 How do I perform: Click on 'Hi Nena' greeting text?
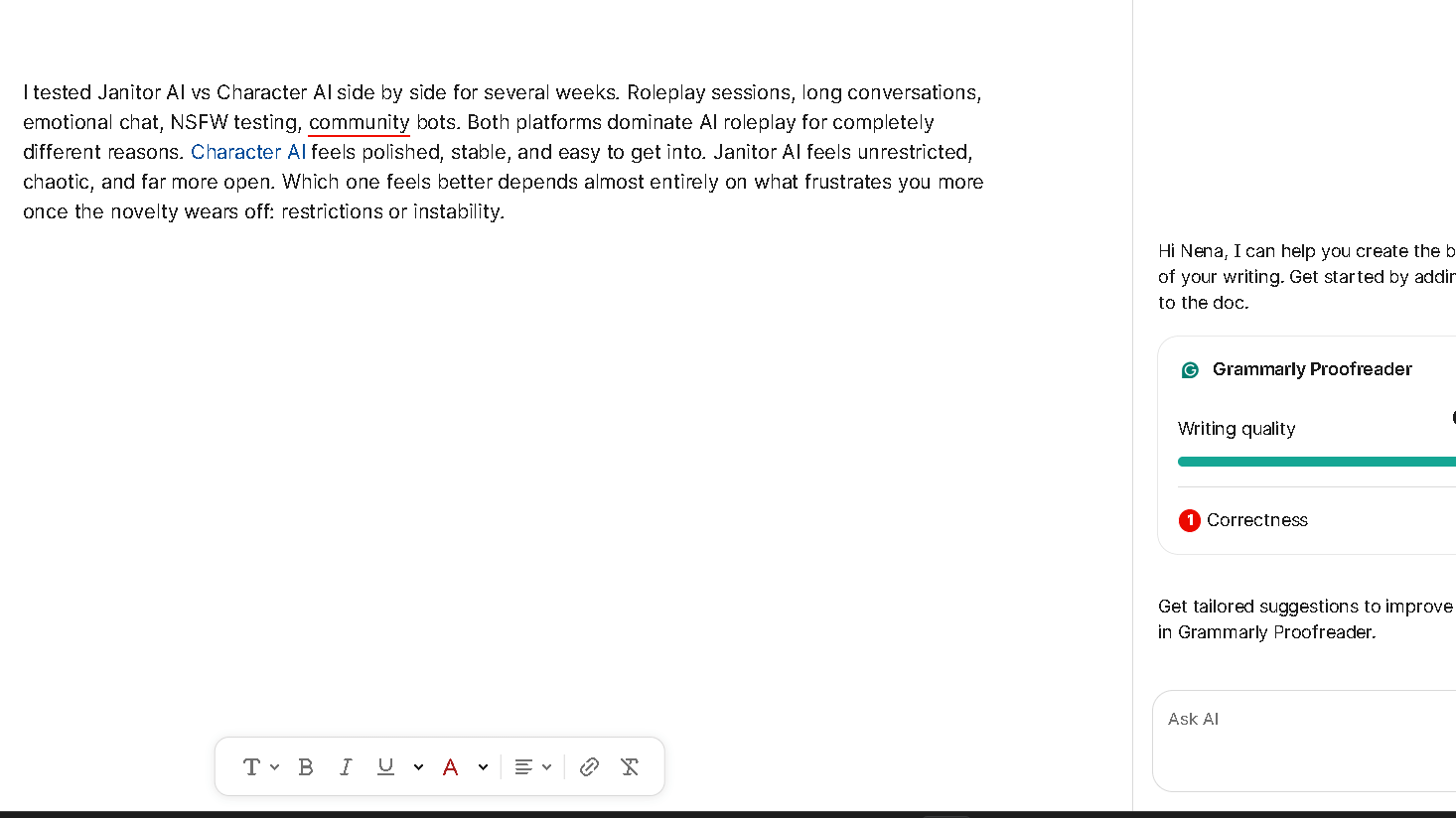pyautogui.click(x=1191, y=251)
